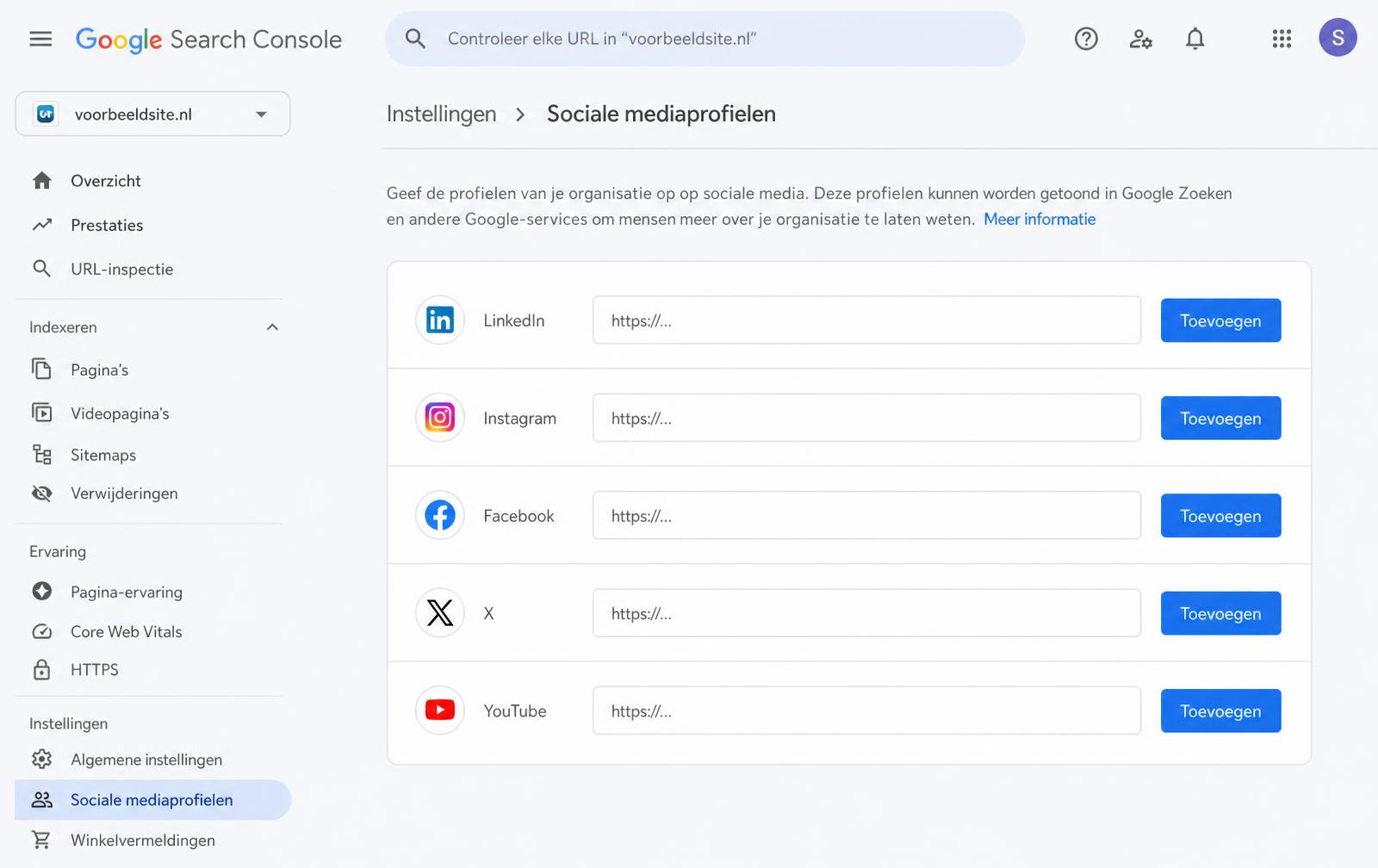Focus the Facebook URL field

click(866, 515)
